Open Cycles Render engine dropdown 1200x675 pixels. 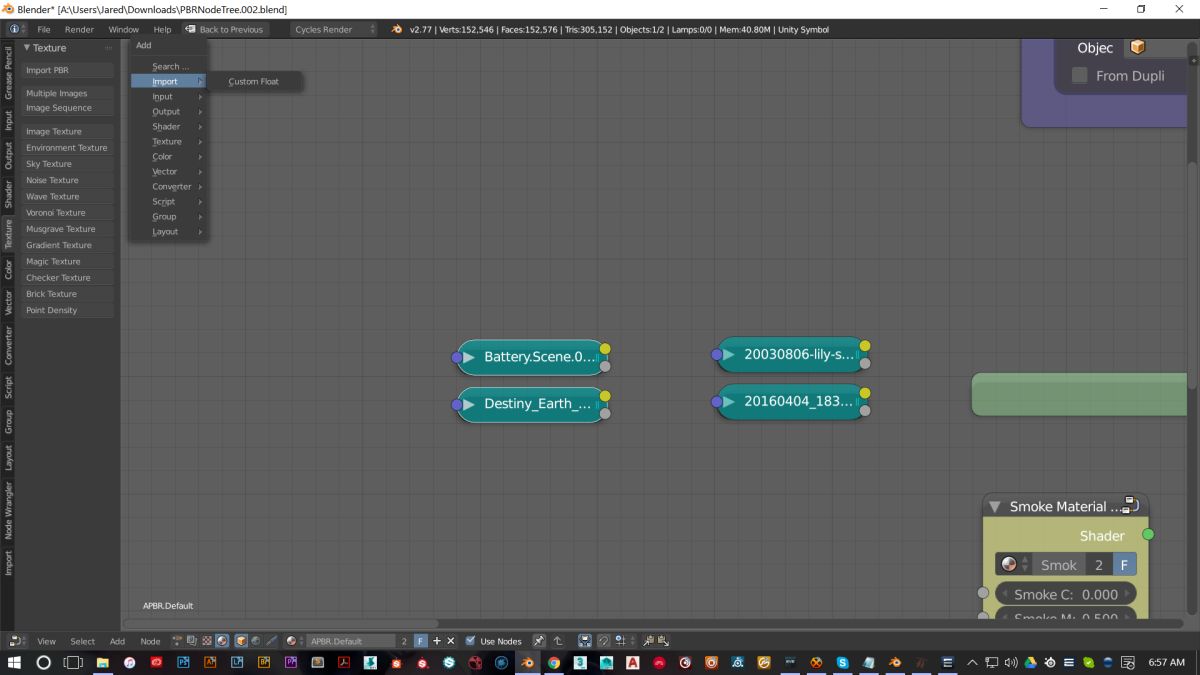click(x=334, y=29)
